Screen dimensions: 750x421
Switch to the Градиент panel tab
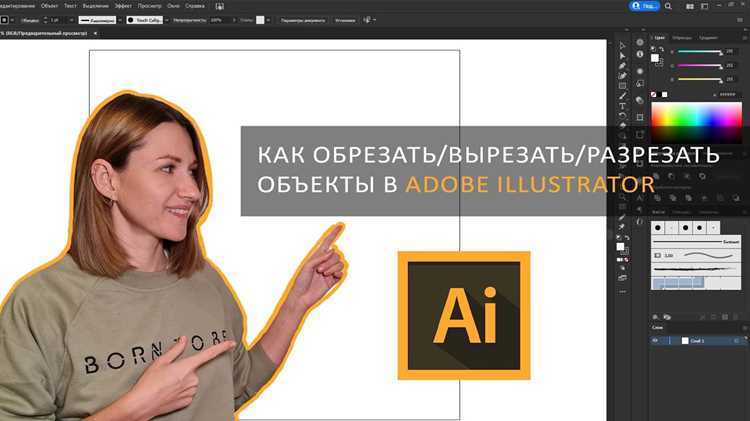(708, 38)
